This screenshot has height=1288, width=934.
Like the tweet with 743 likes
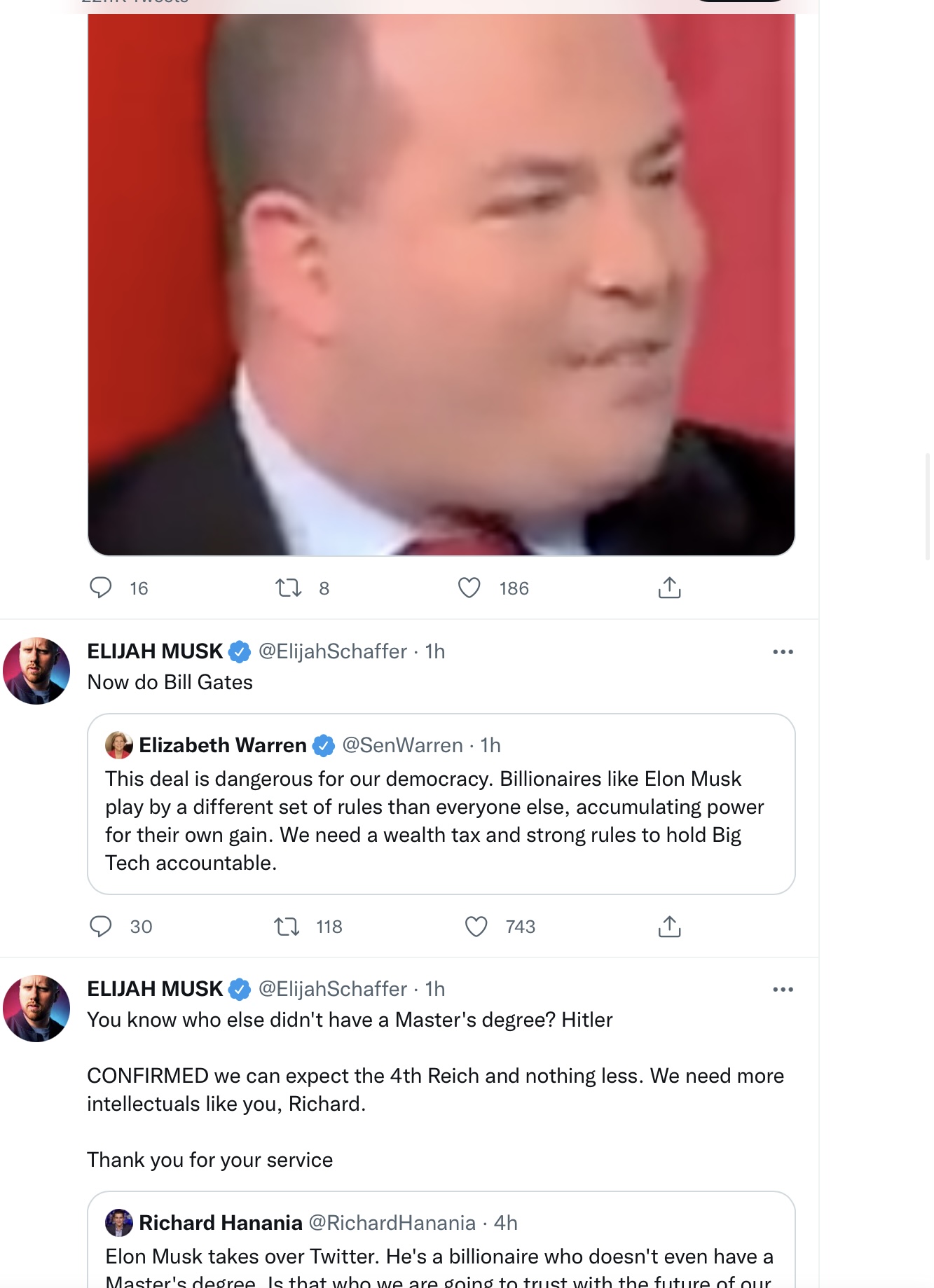(476, 926)
